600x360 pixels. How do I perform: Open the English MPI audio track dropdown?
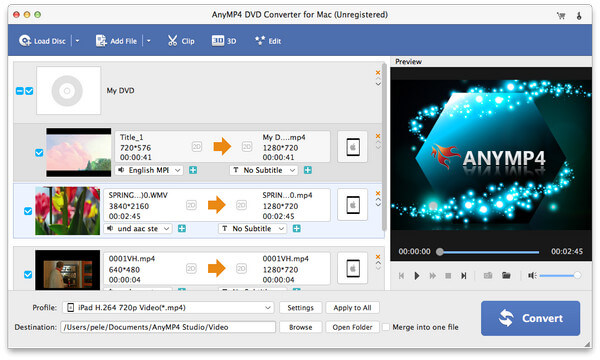(149, 170)
